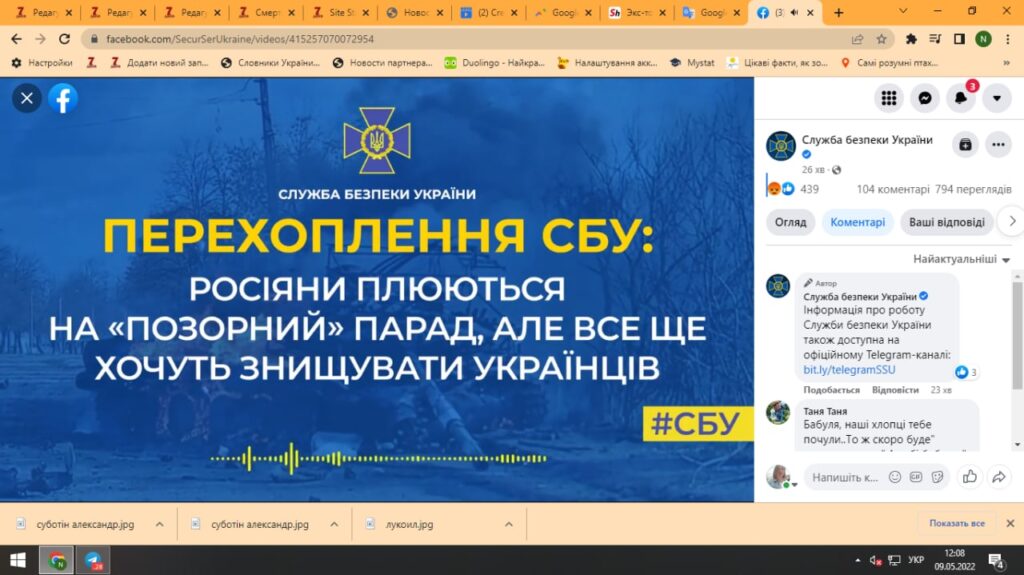Open the Facebook apps grid menu
1024x575 pixels.
[888, 98]
